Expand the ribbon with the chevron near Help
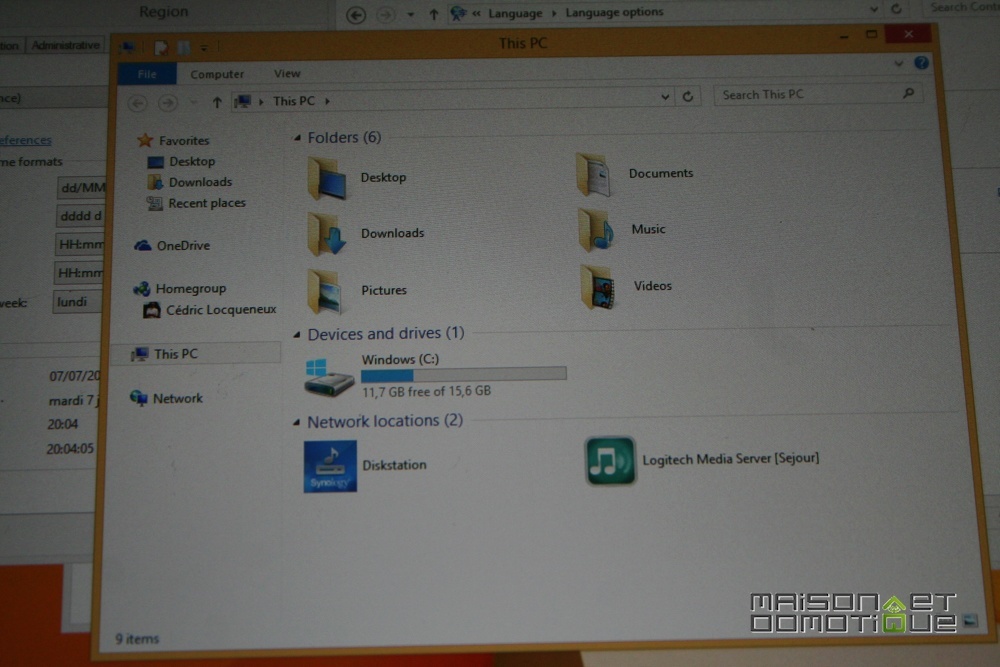Viewport: 1000px width, 667px height. coord(899,64)
